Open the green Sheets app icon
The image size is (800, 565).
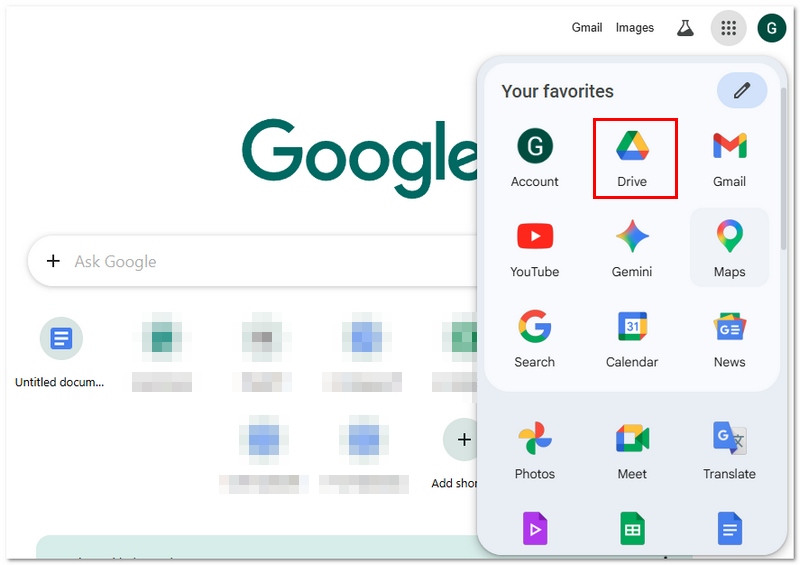pyautogui.click(x=632, y=529)
